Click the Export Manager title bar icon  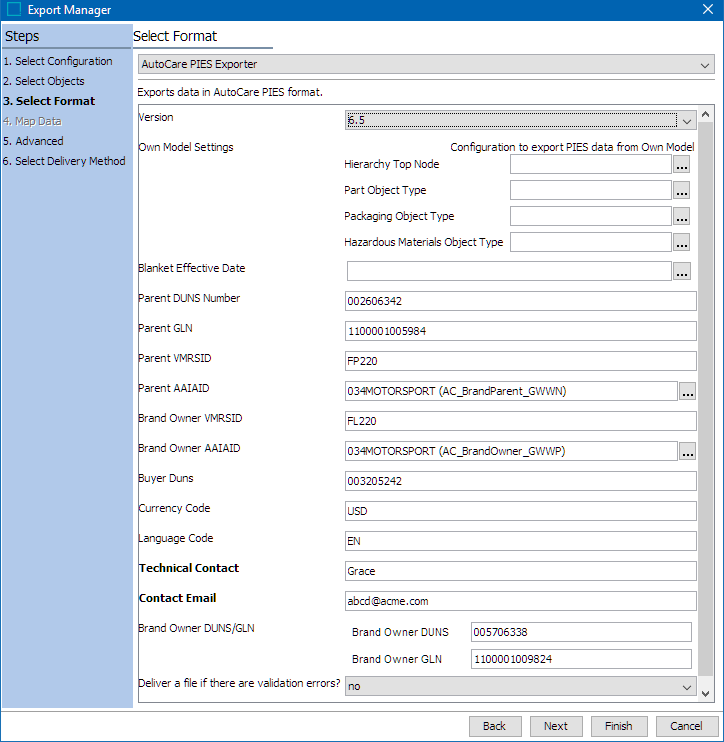click(14, 10)
